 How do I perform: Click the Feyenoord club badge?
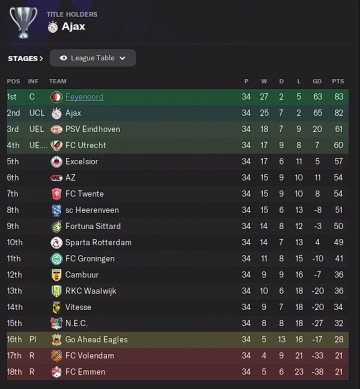pos(56,97)
